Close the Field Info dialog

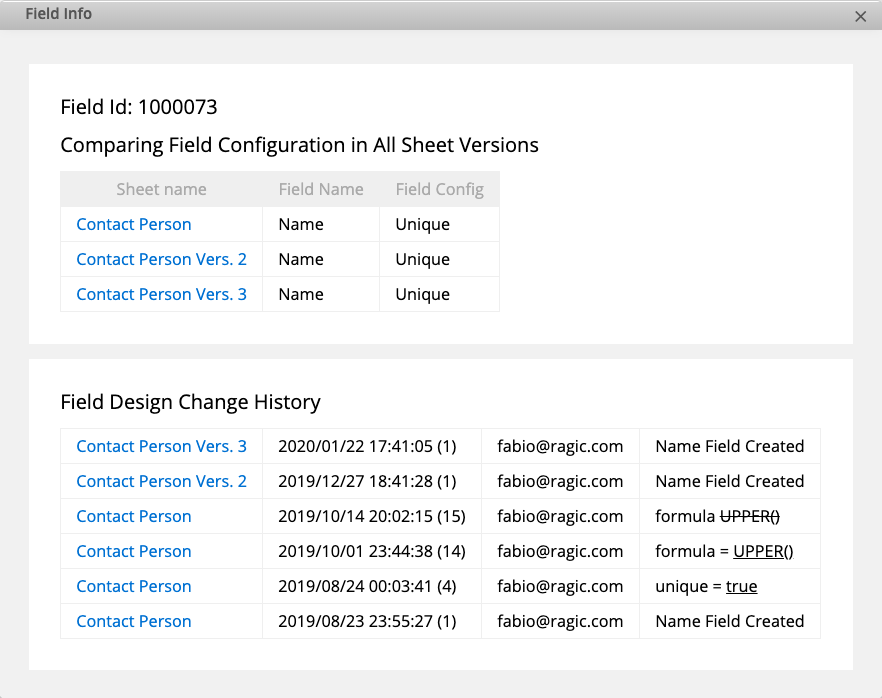point(860,16)
